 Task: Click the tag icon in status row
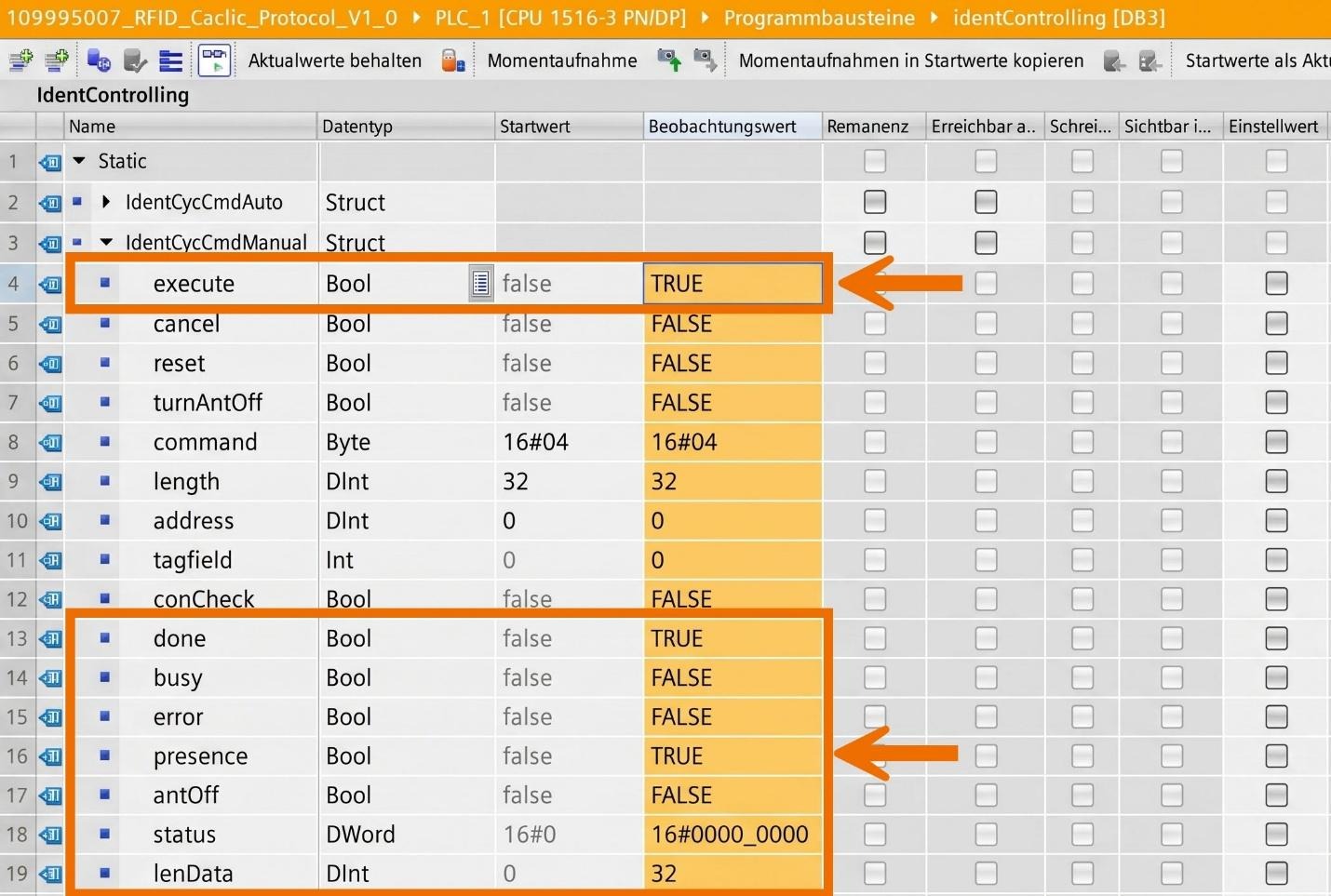50,835
